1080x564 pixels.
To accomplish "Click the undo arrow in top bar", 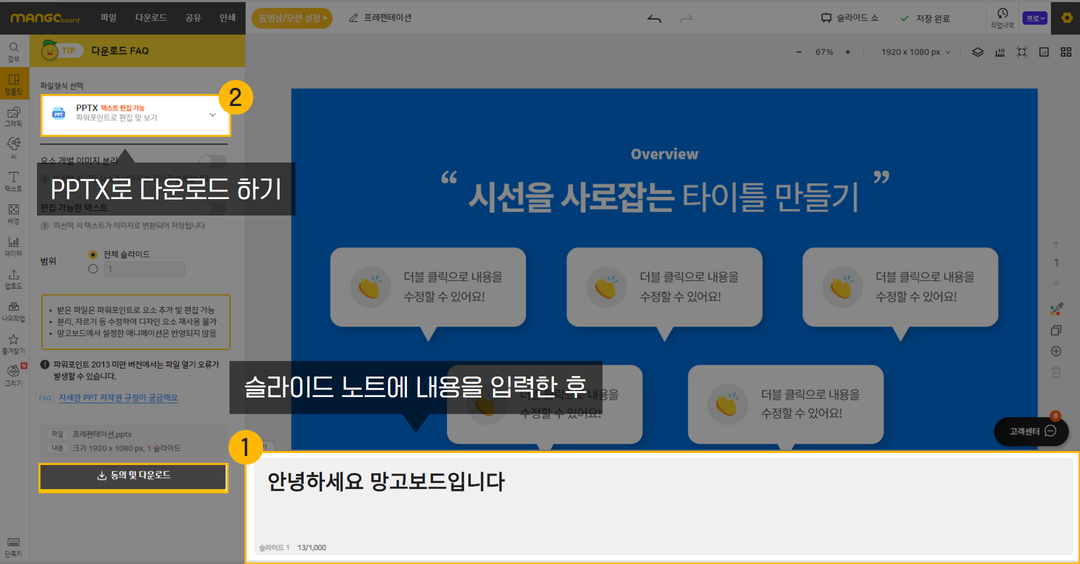I will pyautogui.click(x=654, y=19).
